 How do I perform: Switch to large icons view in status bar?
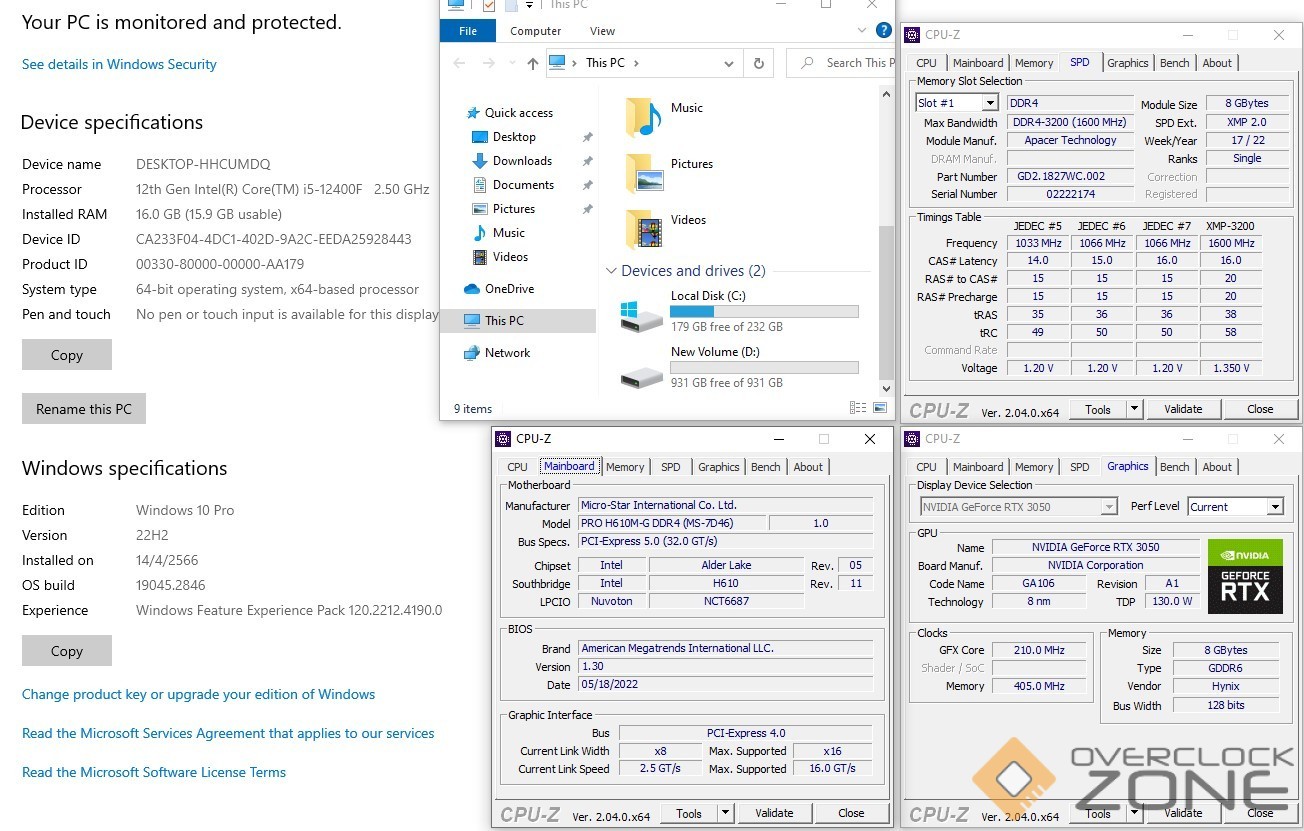(x=880, y=408)
